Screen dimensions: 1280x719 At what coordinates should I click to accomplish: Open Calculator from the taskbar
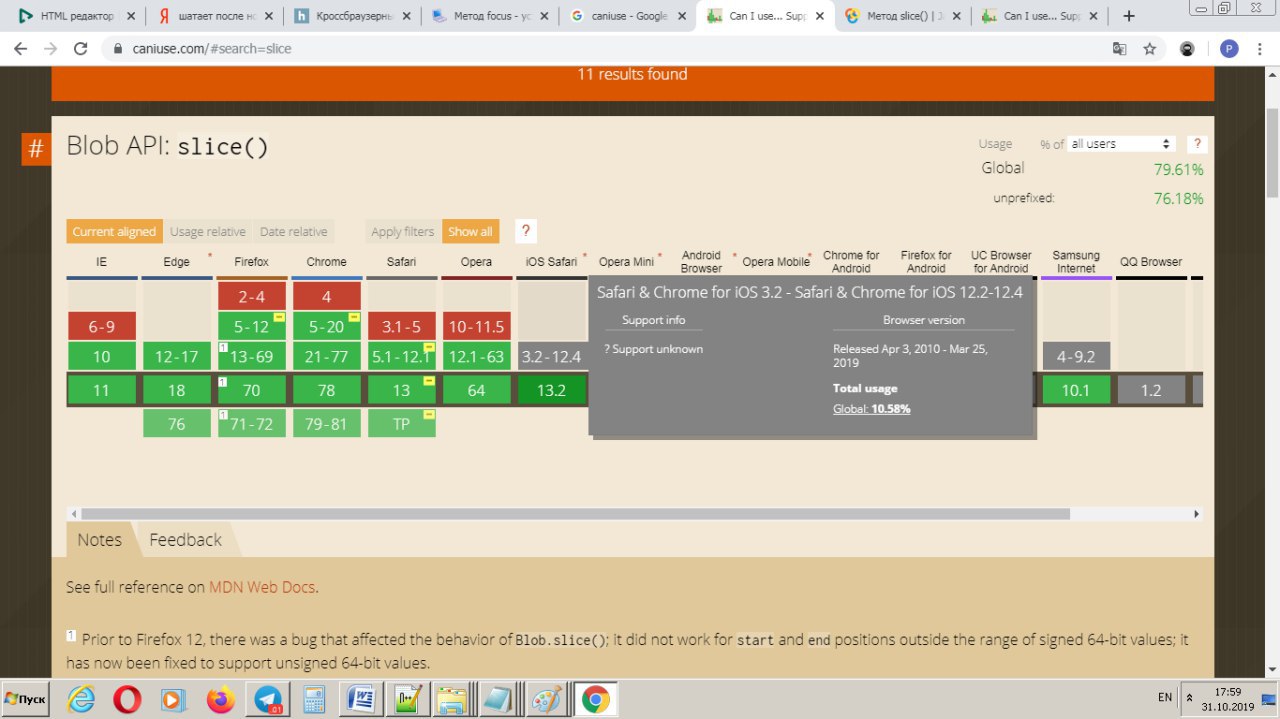click(x=314, y=698)
